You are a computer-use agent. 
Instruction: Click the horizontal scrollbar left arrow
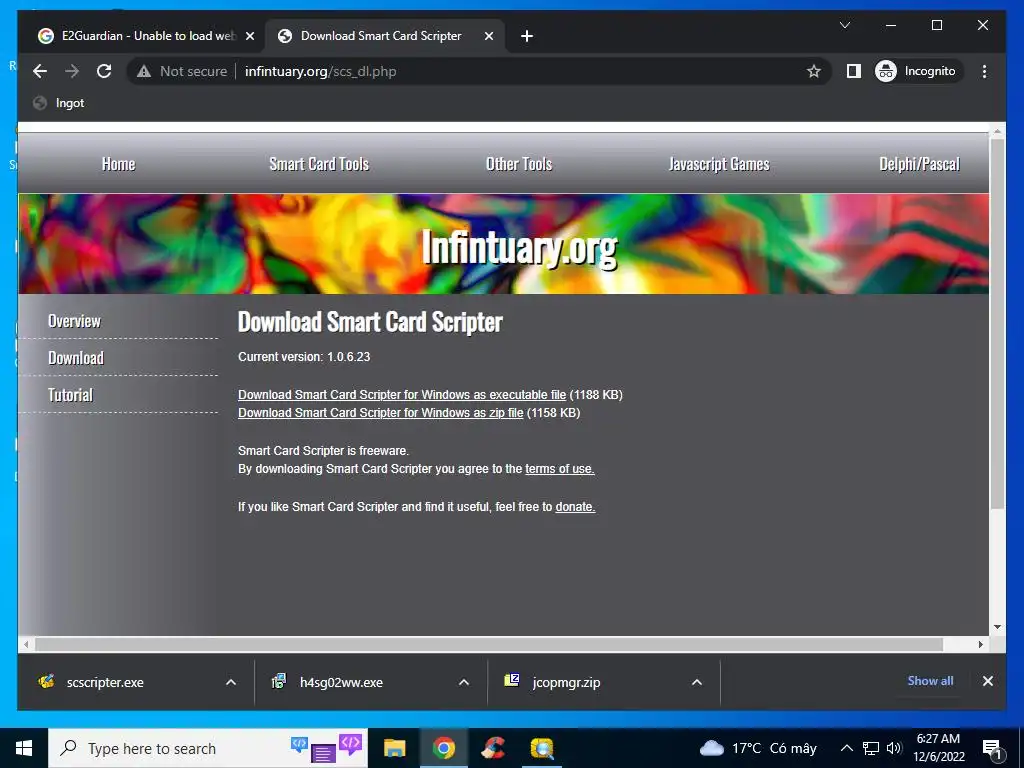pyautogui.click(x=25, y=645)
